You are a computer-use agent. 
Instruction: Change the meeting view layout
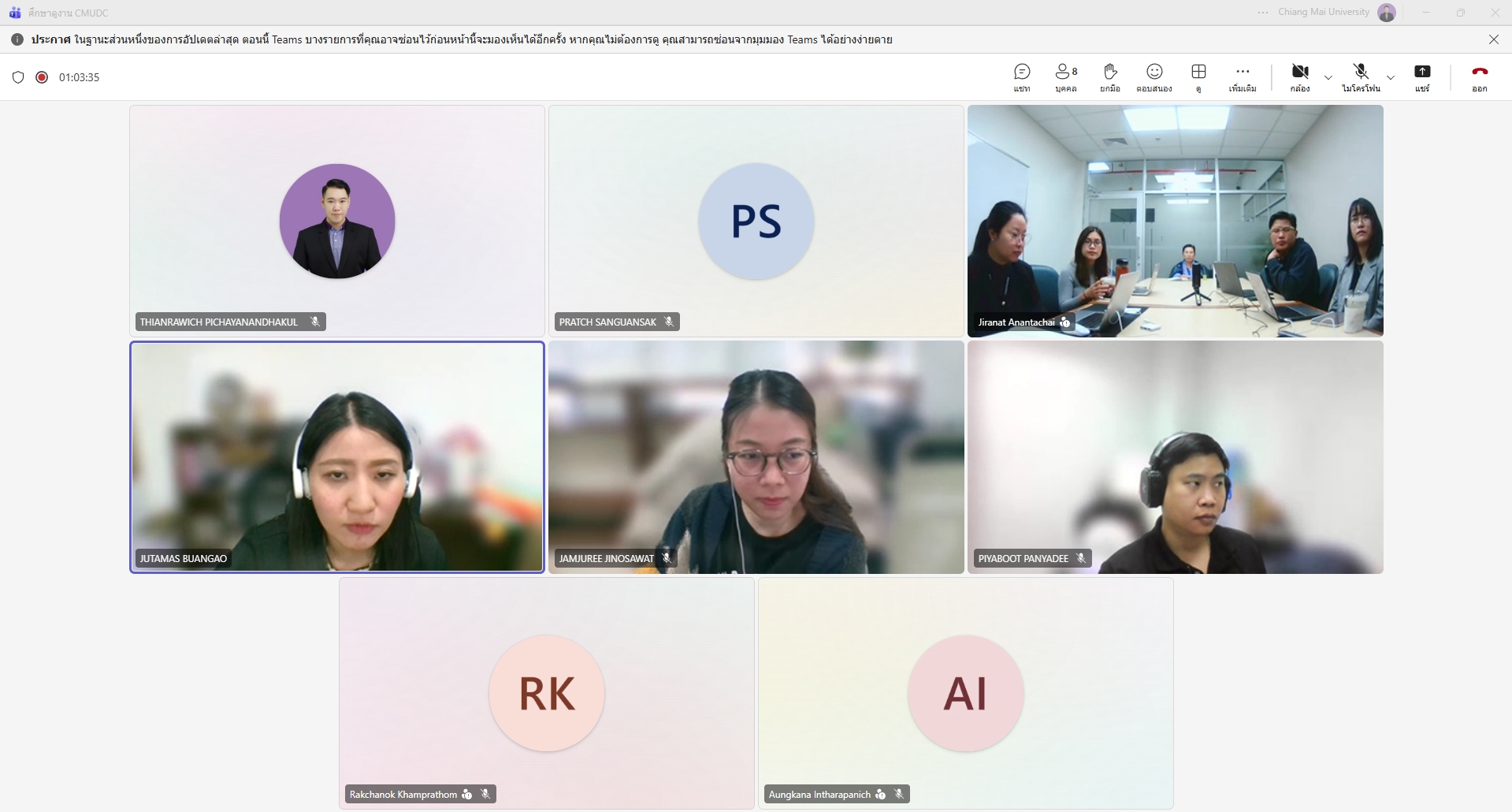(x=1198, y=77)
